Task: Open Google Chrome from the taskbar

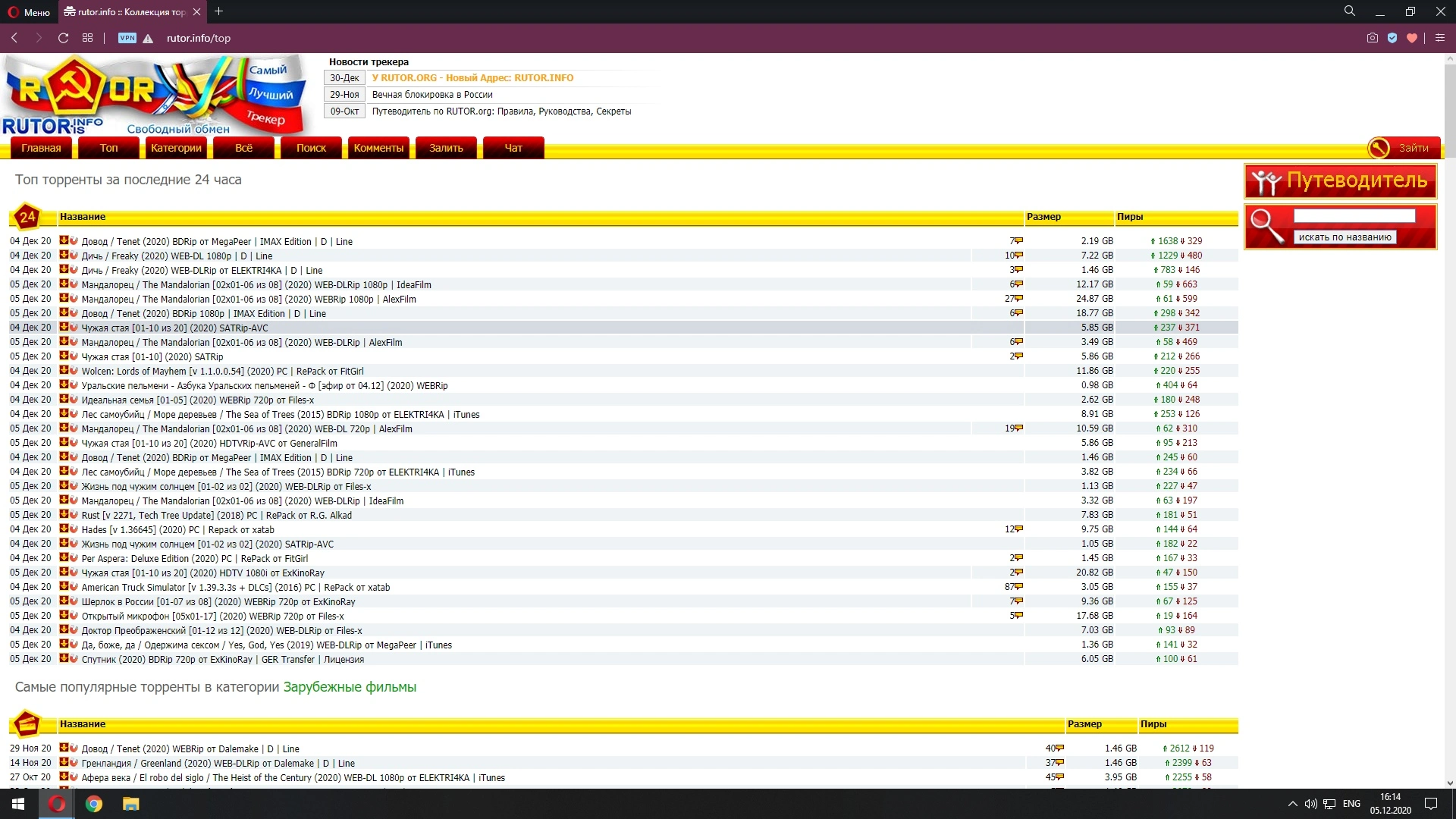Action: [x=94, y=804]
